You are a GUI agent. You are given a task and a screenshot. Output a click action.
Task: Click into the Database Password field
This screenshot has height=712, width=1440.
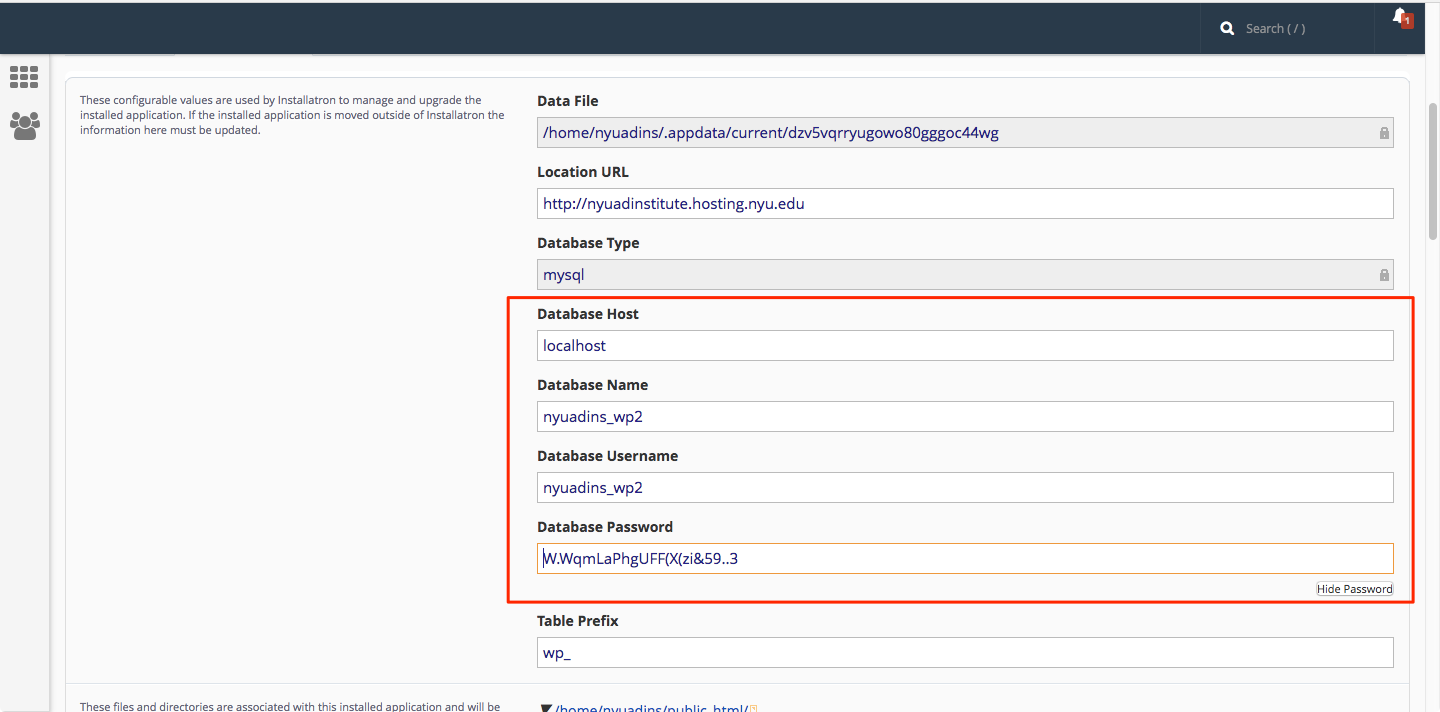tap(965, 558)
